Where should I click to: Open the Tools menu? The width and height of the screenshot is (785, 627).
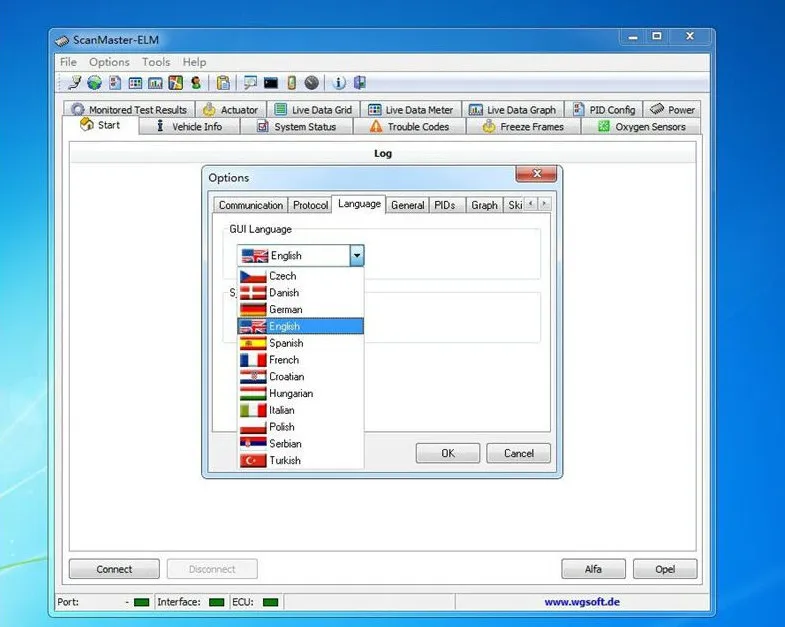156,62
